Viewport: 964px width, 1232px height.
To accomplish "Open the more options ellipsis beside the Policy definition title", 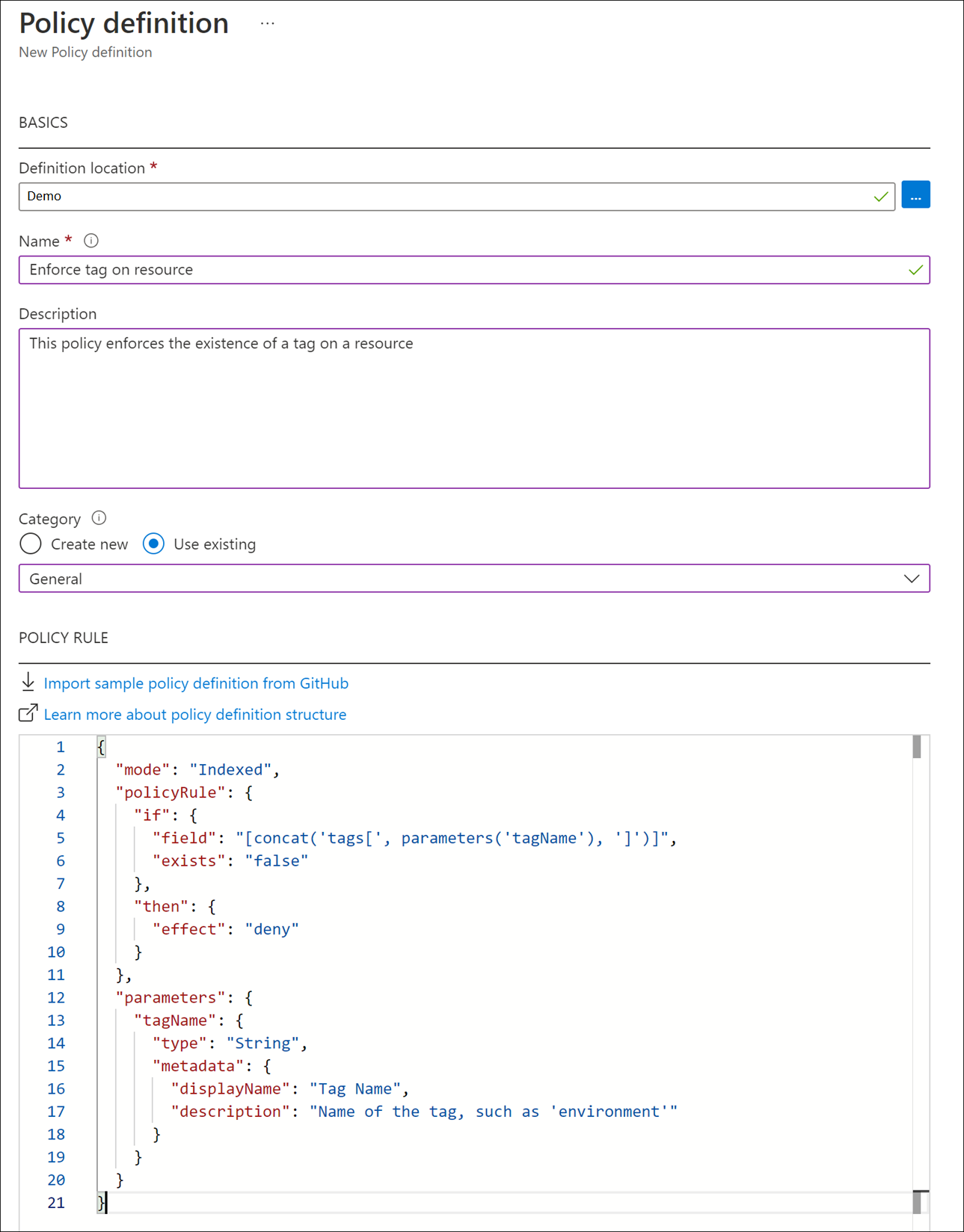I will [267, 24].
